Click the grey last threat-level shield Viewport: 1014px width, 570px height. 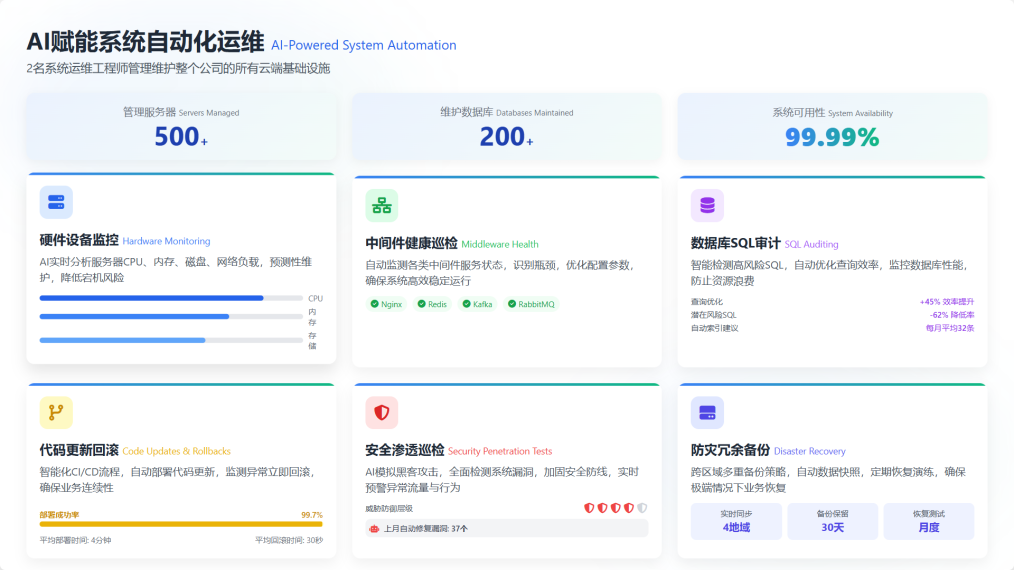(642, 508)
